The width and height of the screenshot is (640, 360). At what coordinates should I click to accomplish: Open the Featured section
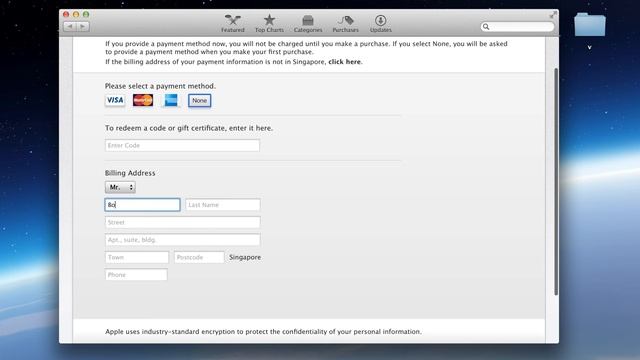point(233,24)
